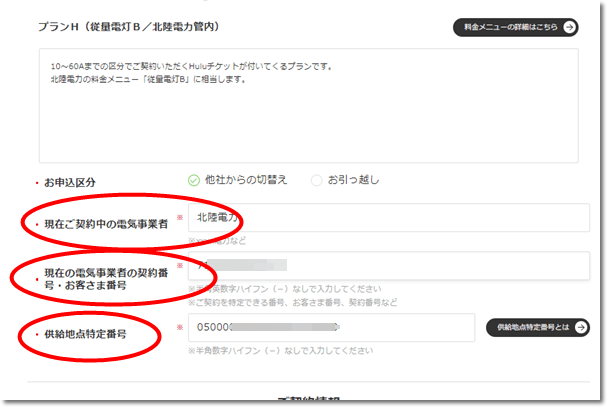Click the お申込区分 label
This screenshot has height=408, width=608.
click(x=70, y=182)
